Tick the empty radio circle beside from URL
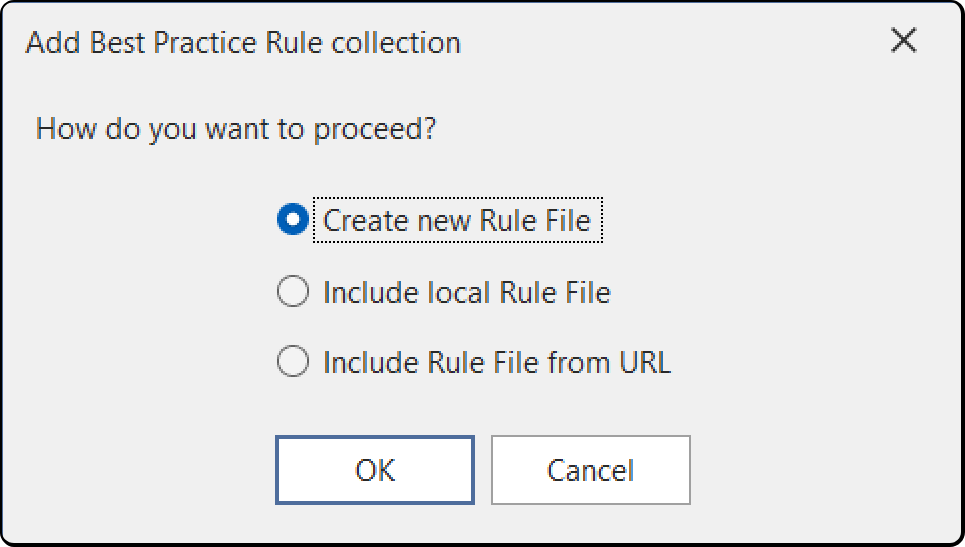This screenshot has height=547, width=965. click(293, 361)
